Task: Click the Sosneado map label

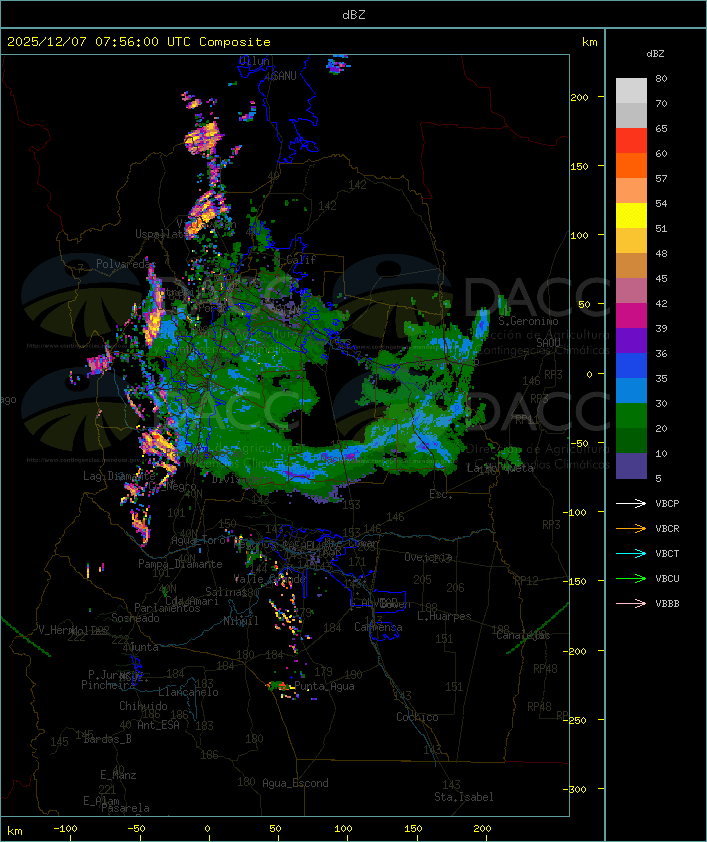Action: click(x=135, y=618)
